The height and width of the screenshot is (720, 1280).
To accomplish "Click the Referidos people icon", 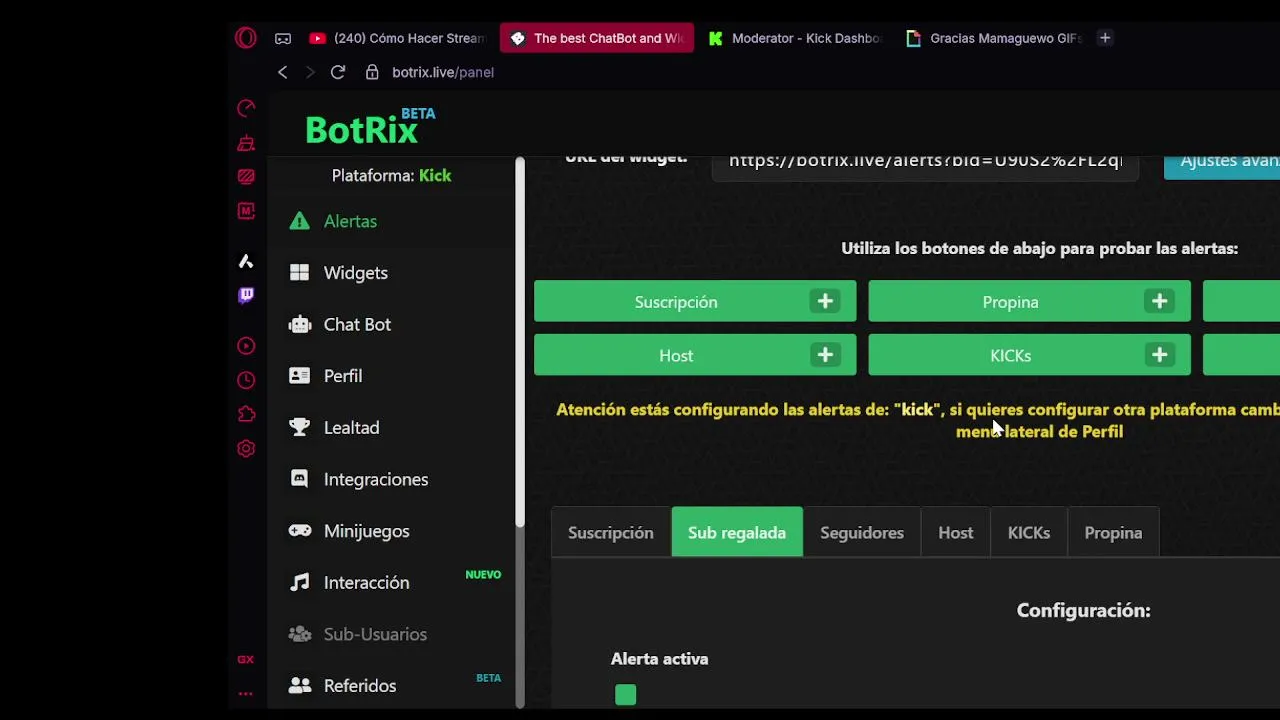I will coord(299,686).
